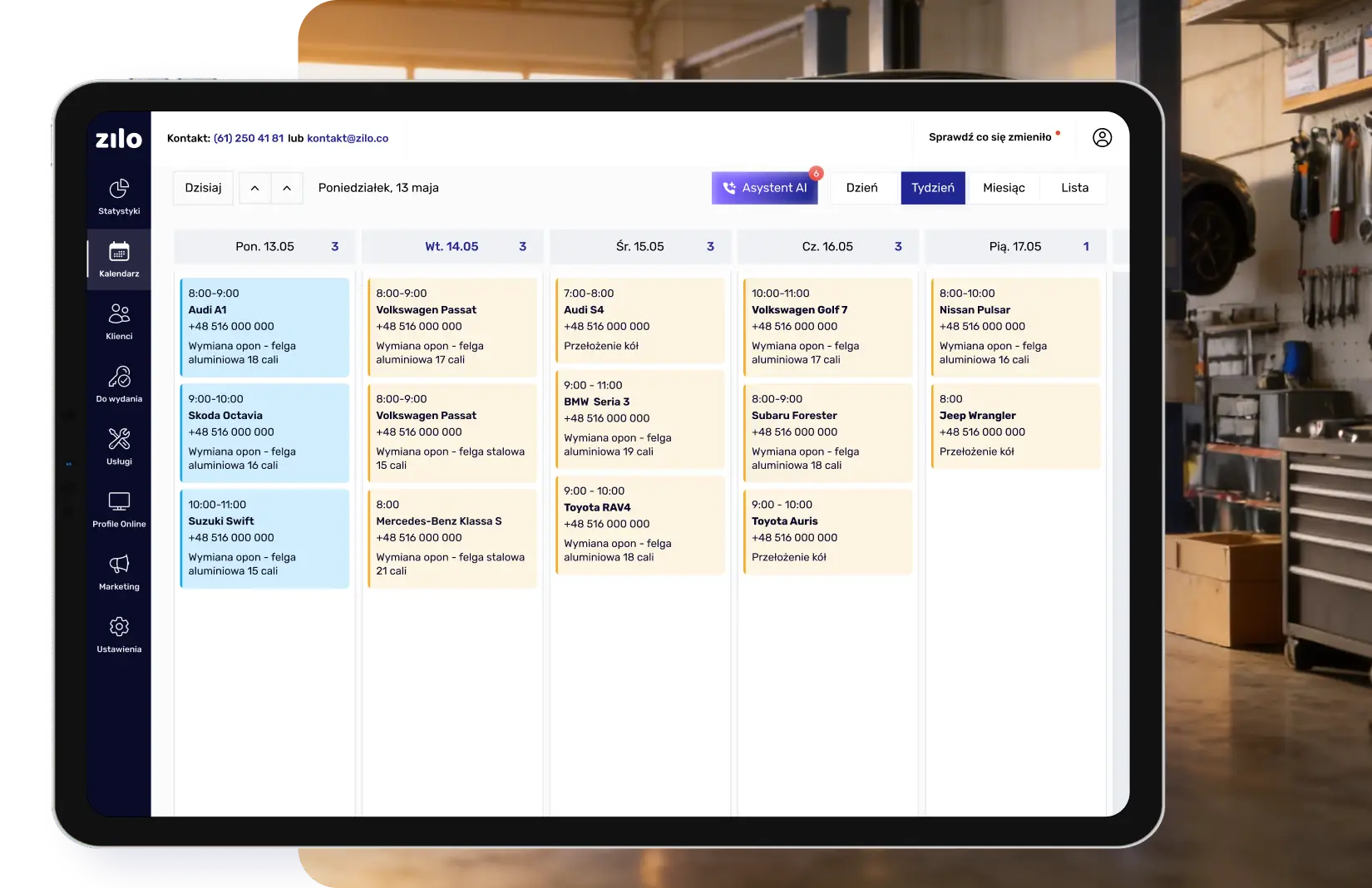Open Profile Online section
Image resolution: width=1372 pixels, height=888 pixels.
pyautogui.click(x=119, y=510)
